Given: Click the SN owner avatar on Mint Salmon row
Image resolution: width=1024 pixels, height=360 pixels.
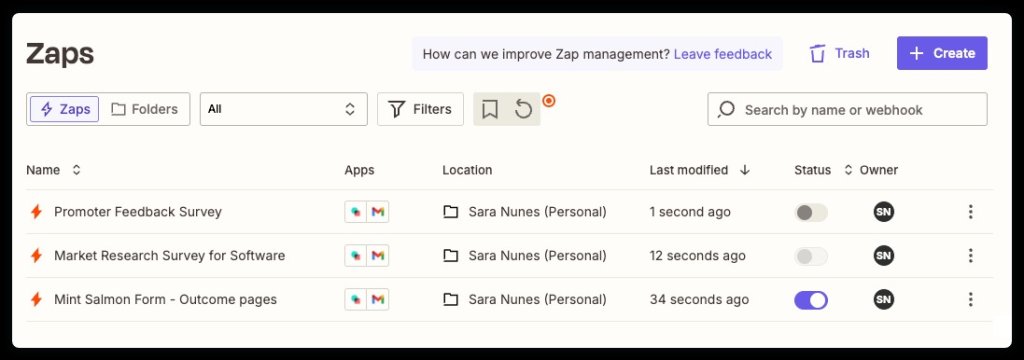Looking at the screenshot, I should point(884,299).
